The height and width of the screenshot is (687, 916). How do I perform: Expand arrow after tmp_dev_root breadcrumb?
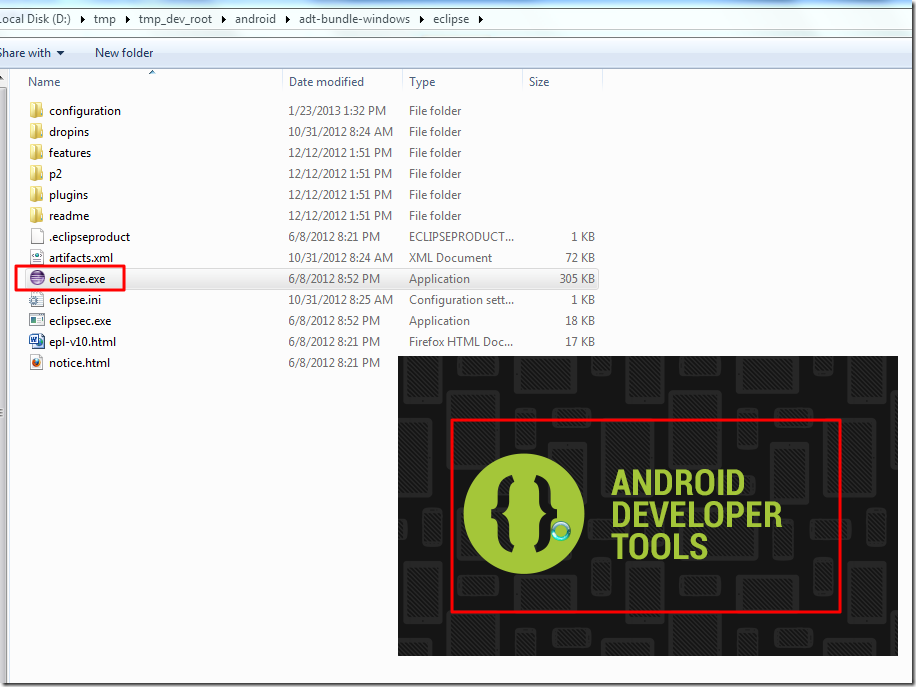(224, 19)
